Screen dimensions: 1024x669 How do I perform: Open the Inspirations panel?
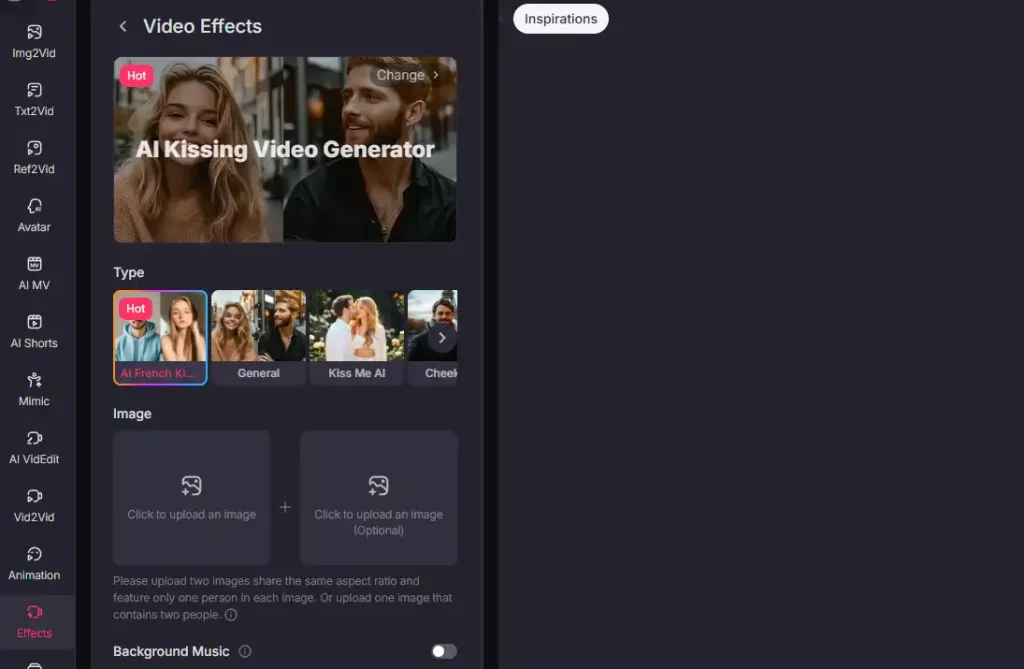[560, 18]
